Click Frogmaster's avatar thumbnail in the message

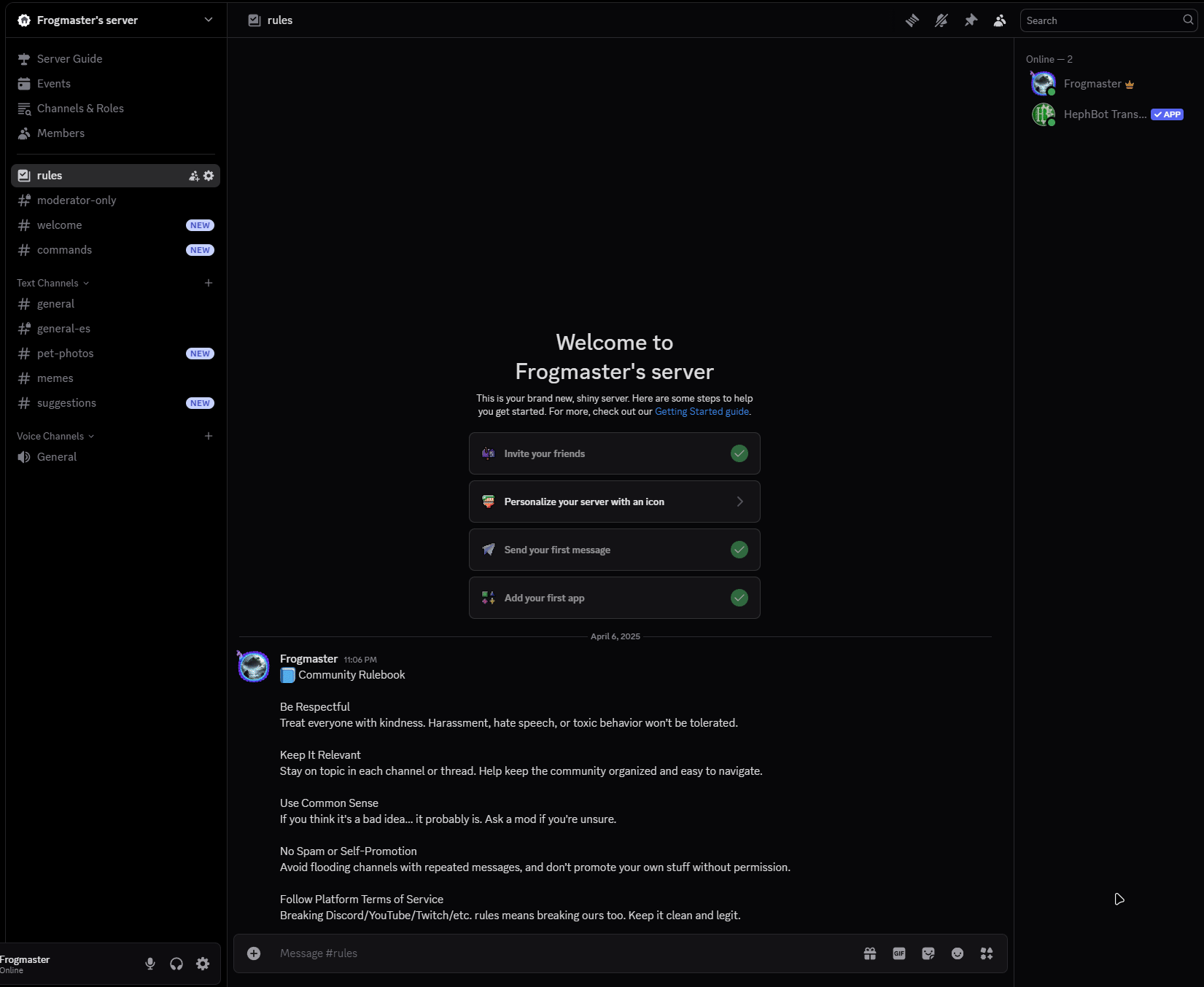[x=252, y=666]
